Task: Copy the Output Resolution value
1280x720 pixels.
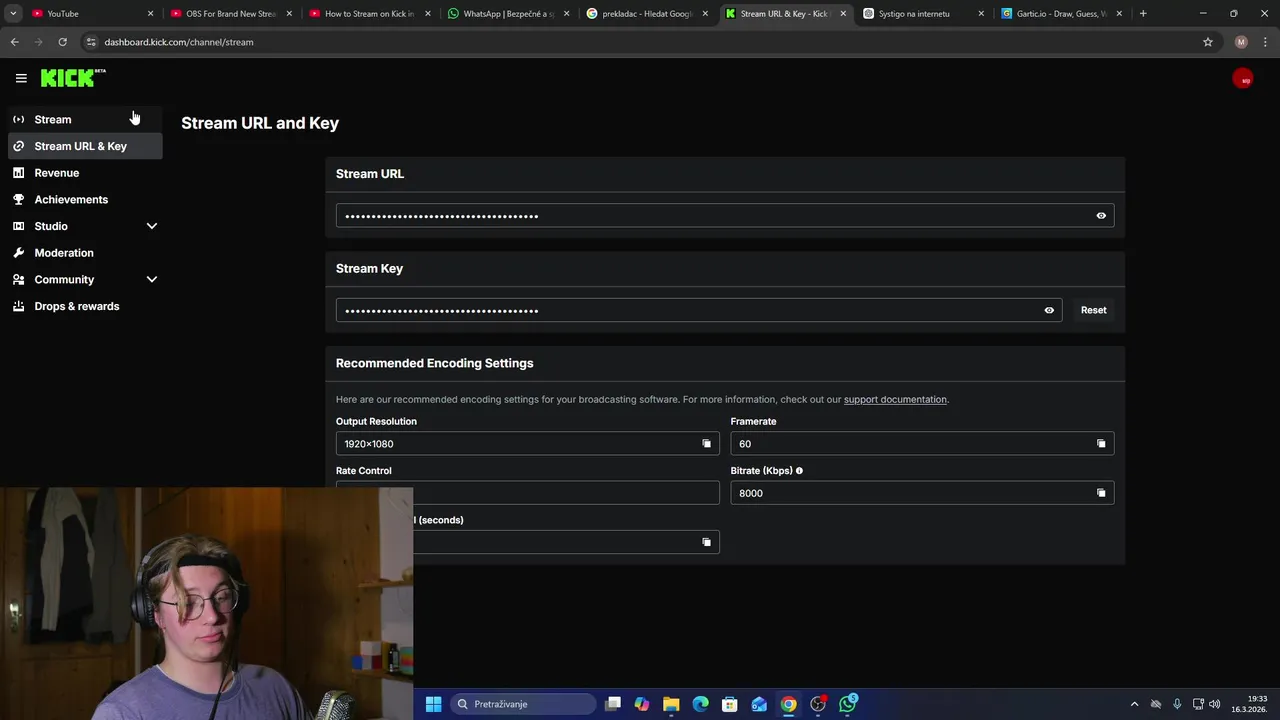Action: point(706,444)
